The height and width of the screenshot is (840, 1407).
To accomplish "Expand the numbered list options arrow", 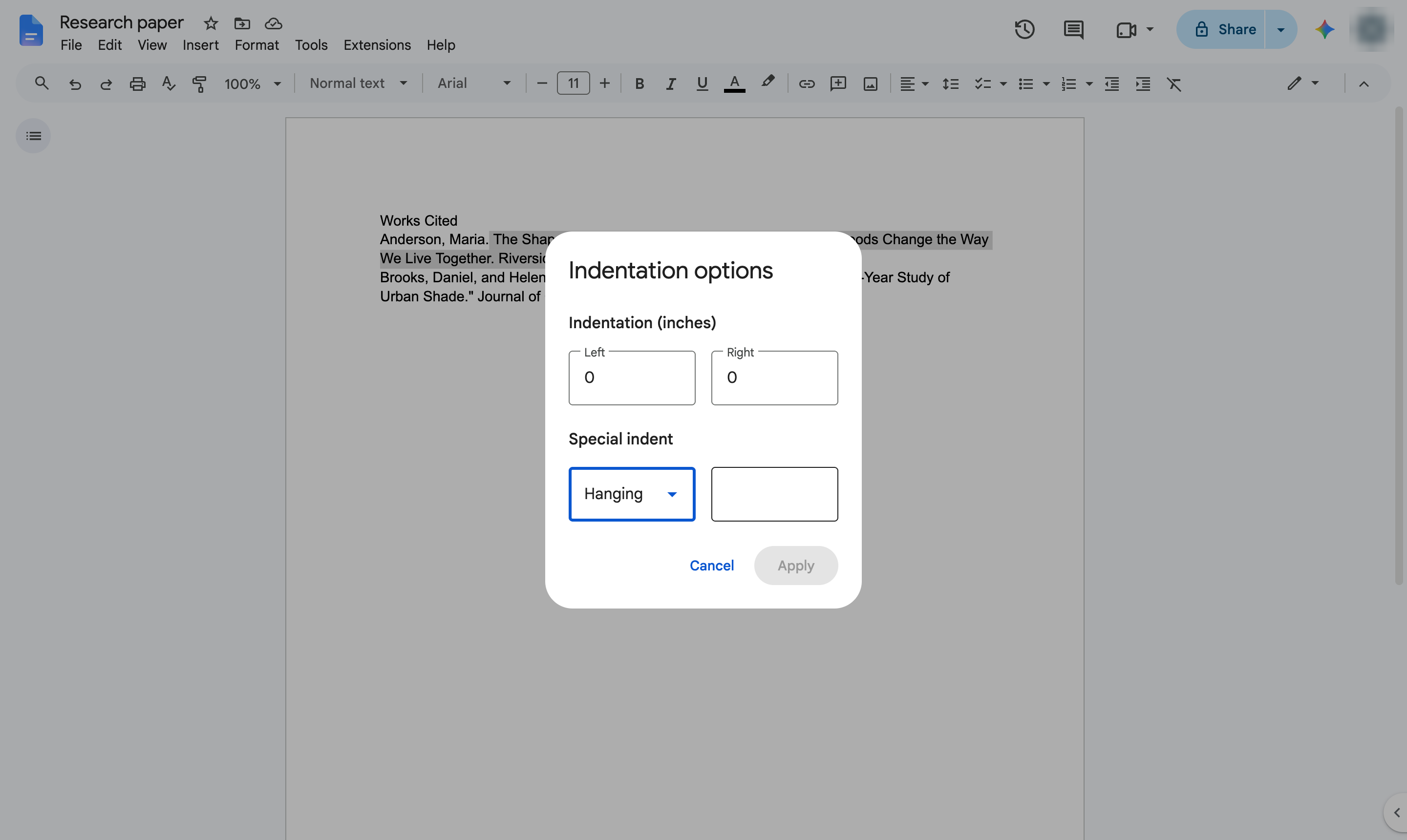I will (x=1089, y=84).
